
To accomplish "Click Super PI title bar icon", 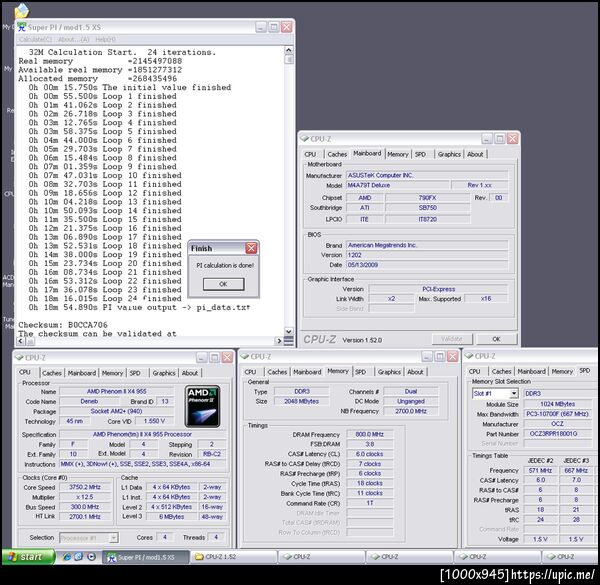I will (22, 27).
